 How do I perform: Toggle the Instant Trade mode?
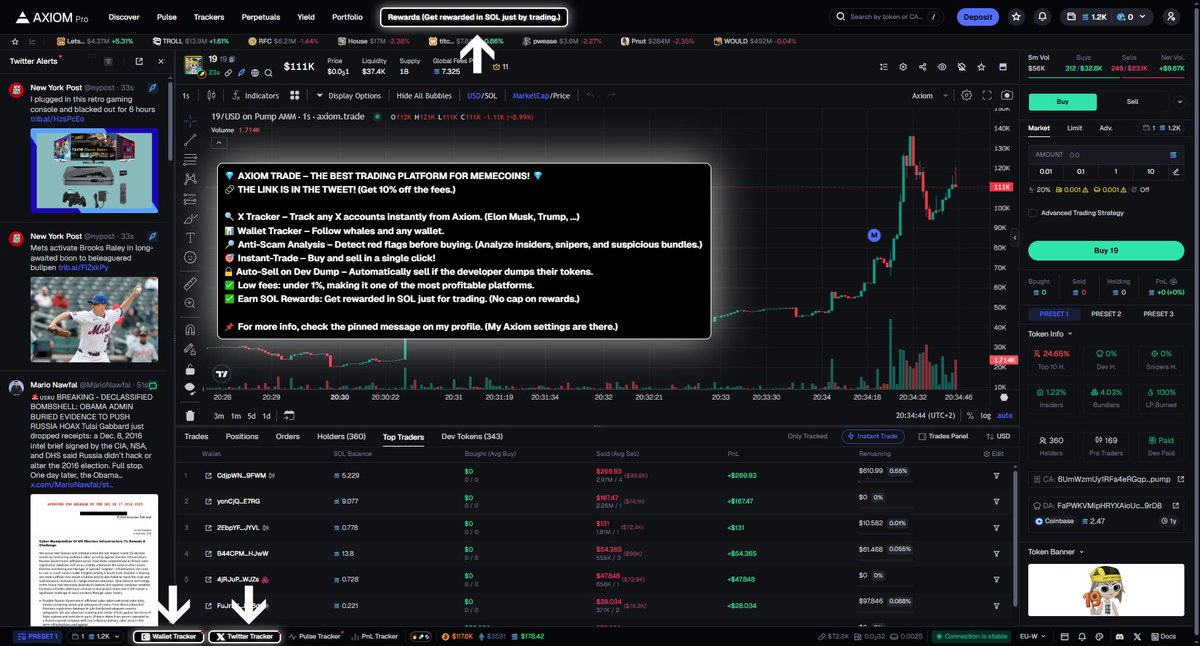(874, 436)
